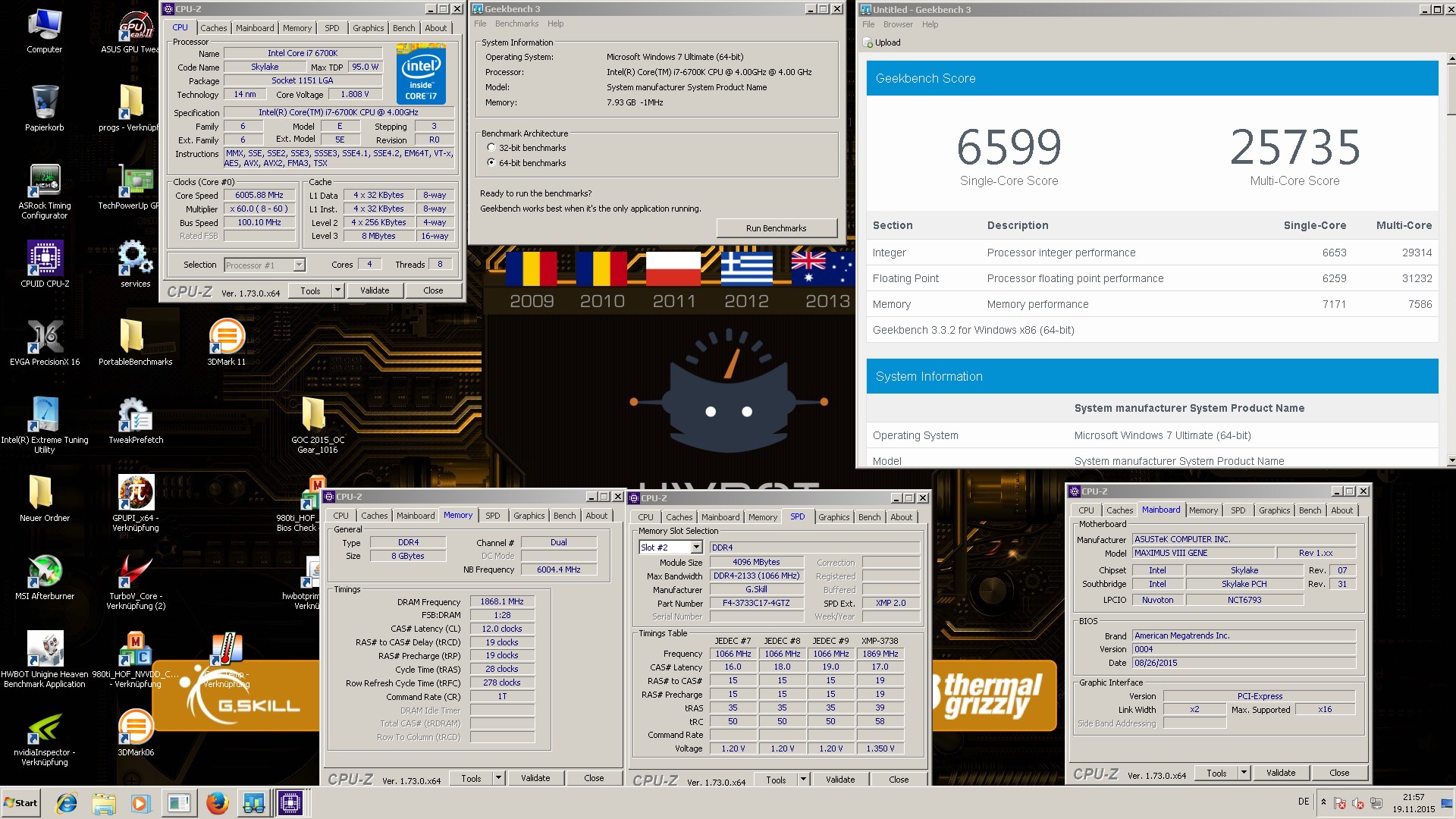Open the Slot #2 memory slot dropdown
Viewport: 1456px width, 819px height.
(696, 548)
